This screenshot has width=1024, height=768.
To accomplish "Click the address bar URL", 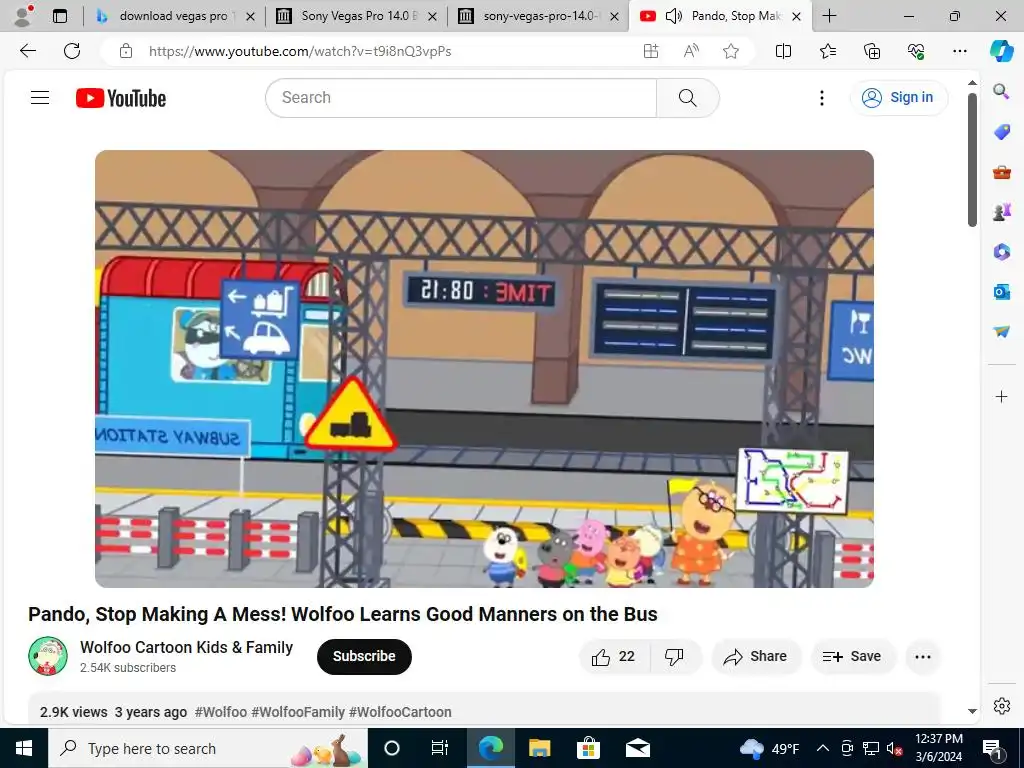I will 300,51.
